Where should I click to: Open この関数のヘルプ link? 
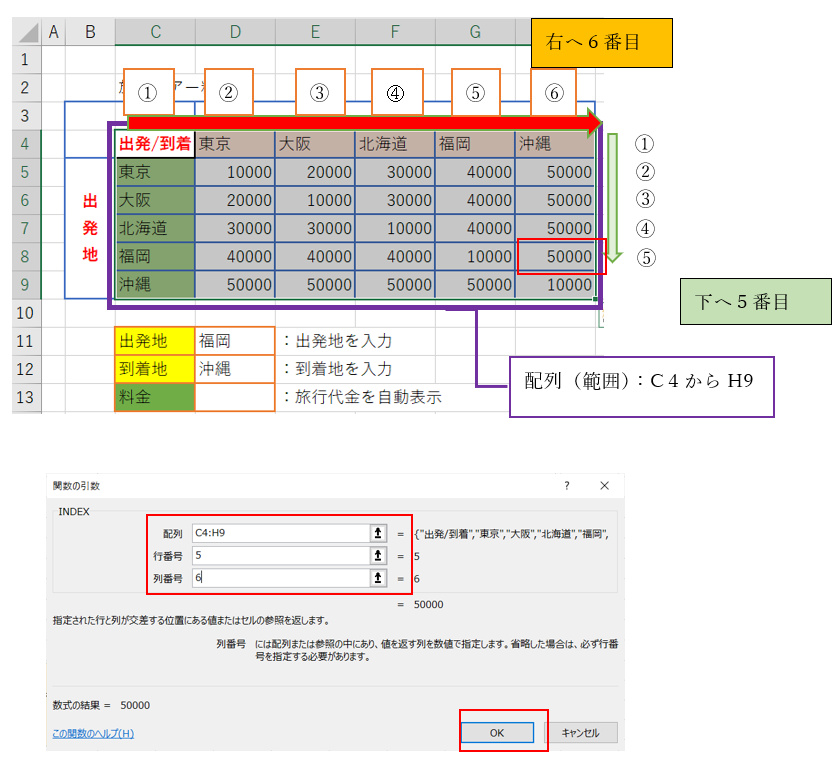point(93,733)
